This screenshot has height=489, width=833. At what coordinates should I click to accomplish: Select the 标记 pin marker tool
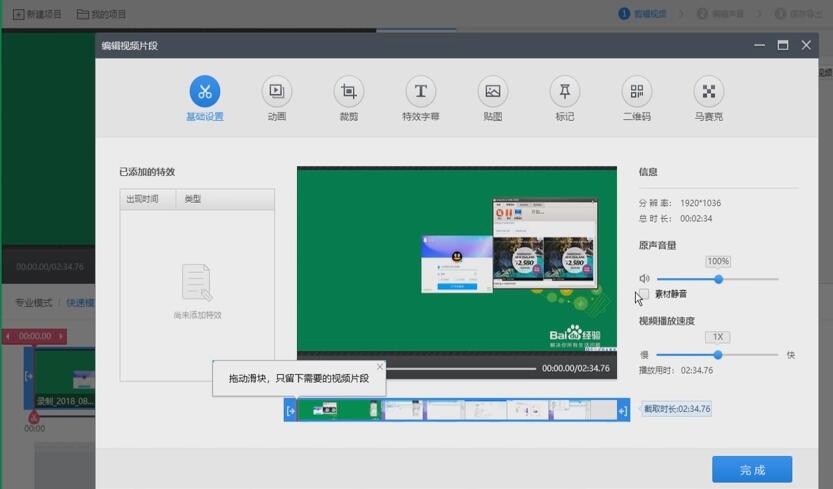coord(565,92)
